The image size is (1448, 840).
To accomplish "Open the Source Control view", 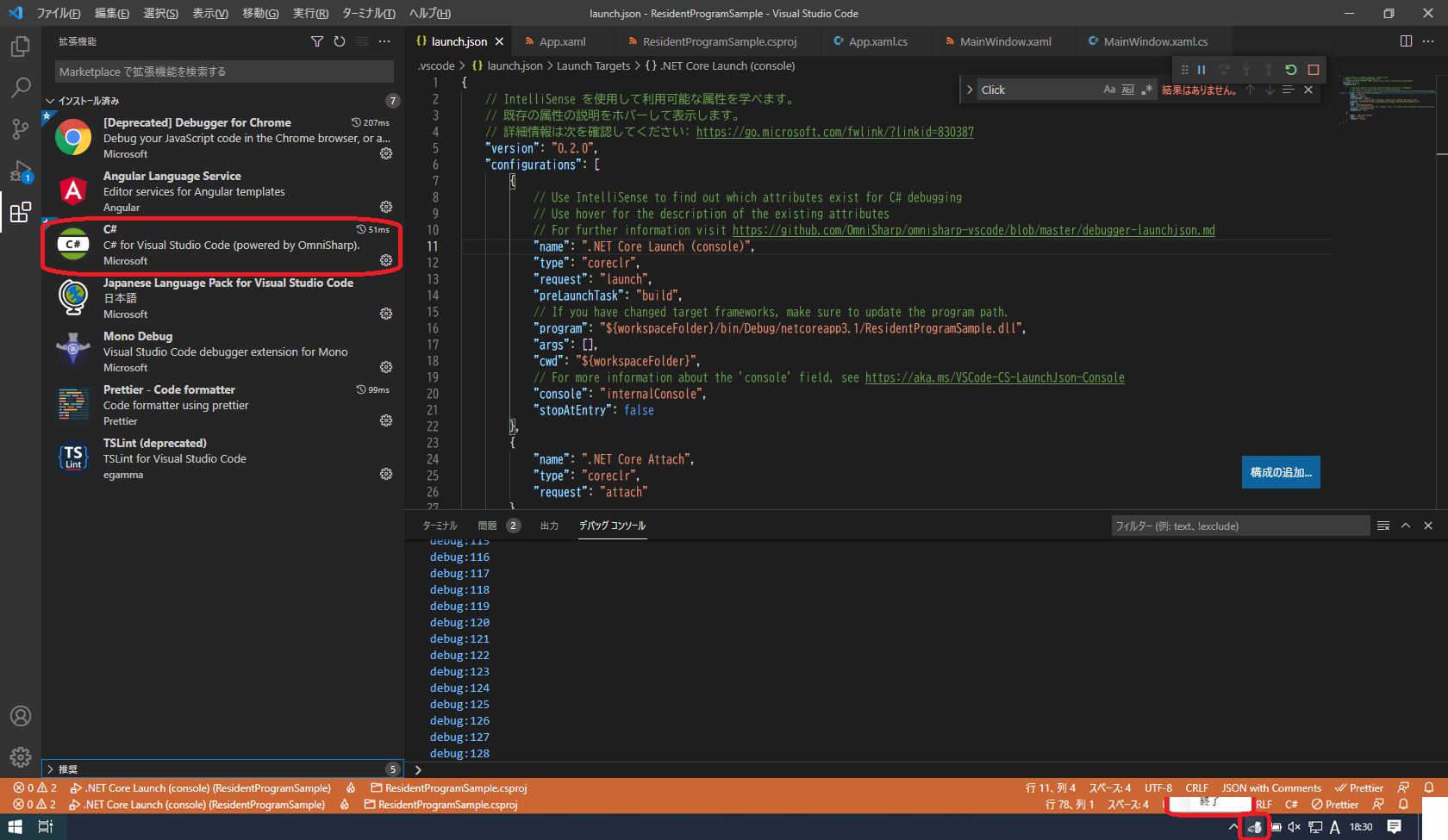I will click(x=21, y=129).
